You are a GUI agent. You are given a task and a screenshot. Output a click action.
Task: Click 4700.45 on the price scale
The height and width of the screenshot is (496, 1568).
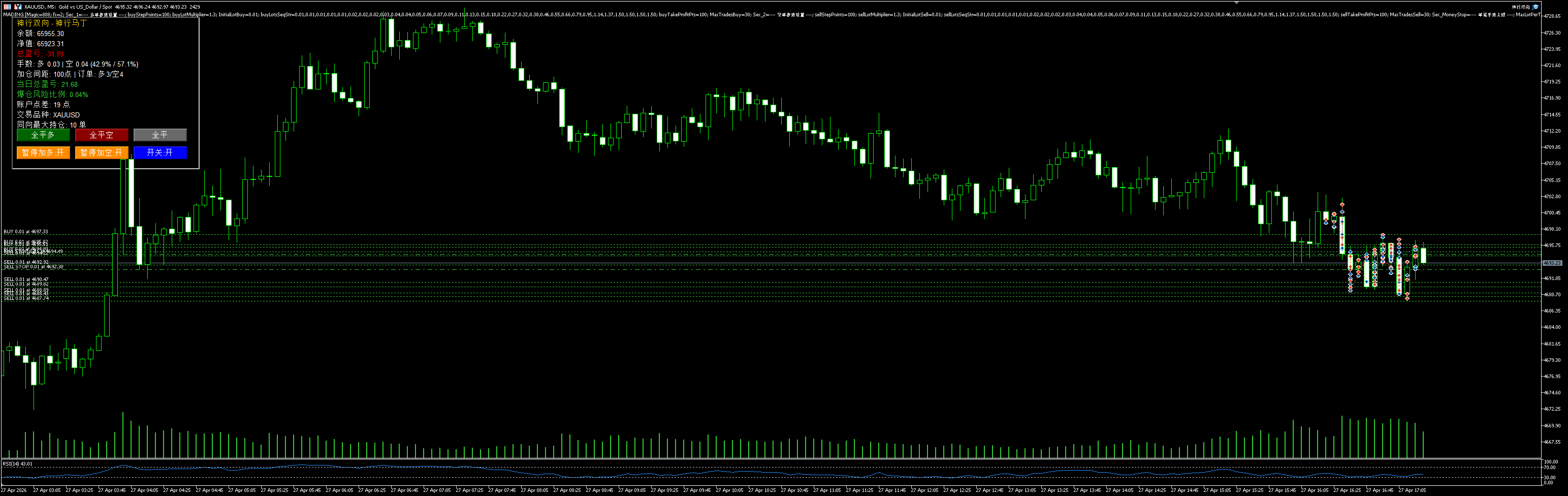coord(1552,212)
